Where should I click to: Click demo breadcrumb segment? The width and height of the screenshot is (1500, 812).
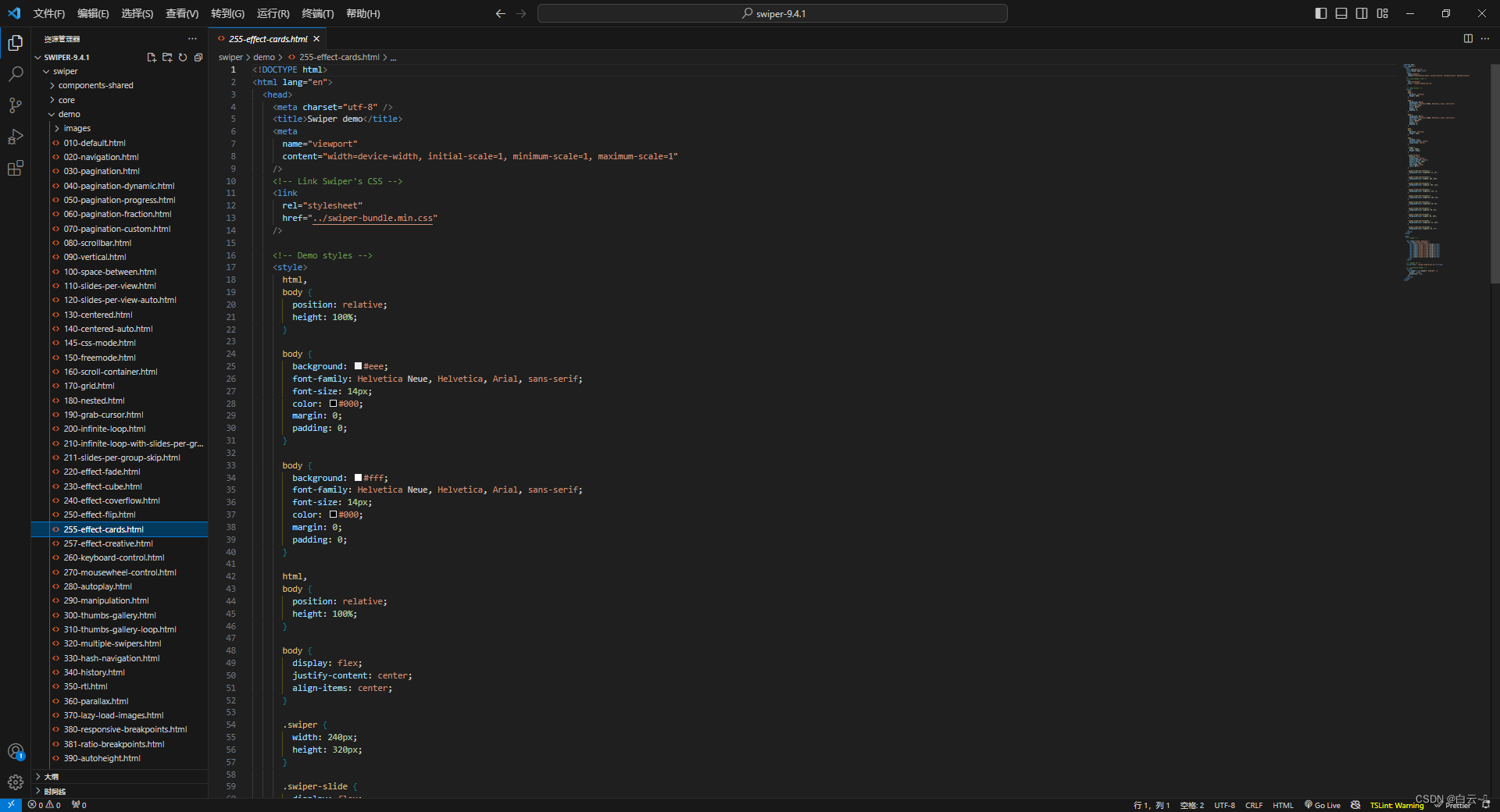(x=264, y=57)
